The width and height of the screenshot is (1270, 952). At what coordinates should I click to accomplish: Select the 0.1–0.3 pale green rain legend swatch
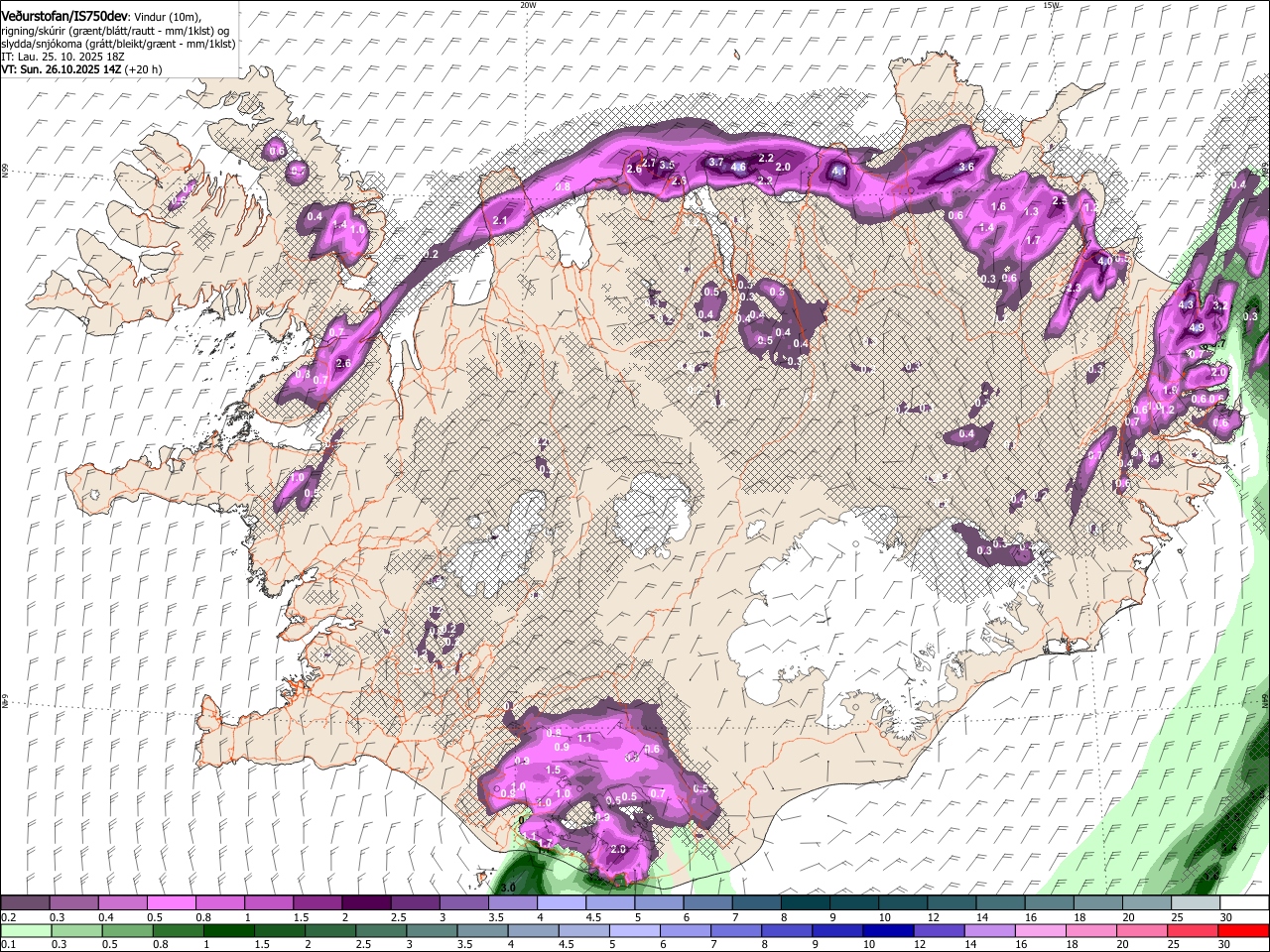point(25,930)
